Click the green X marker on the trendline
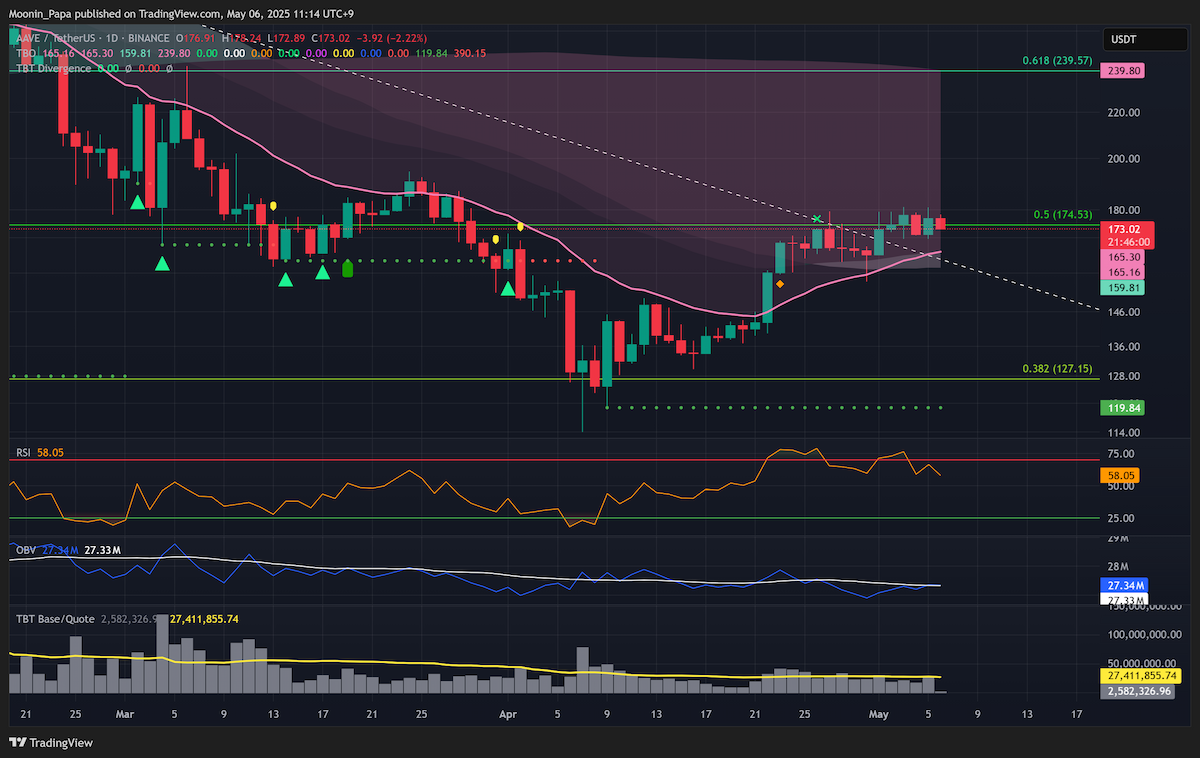This screenshot has height=758, width=1200. point(818,218)
